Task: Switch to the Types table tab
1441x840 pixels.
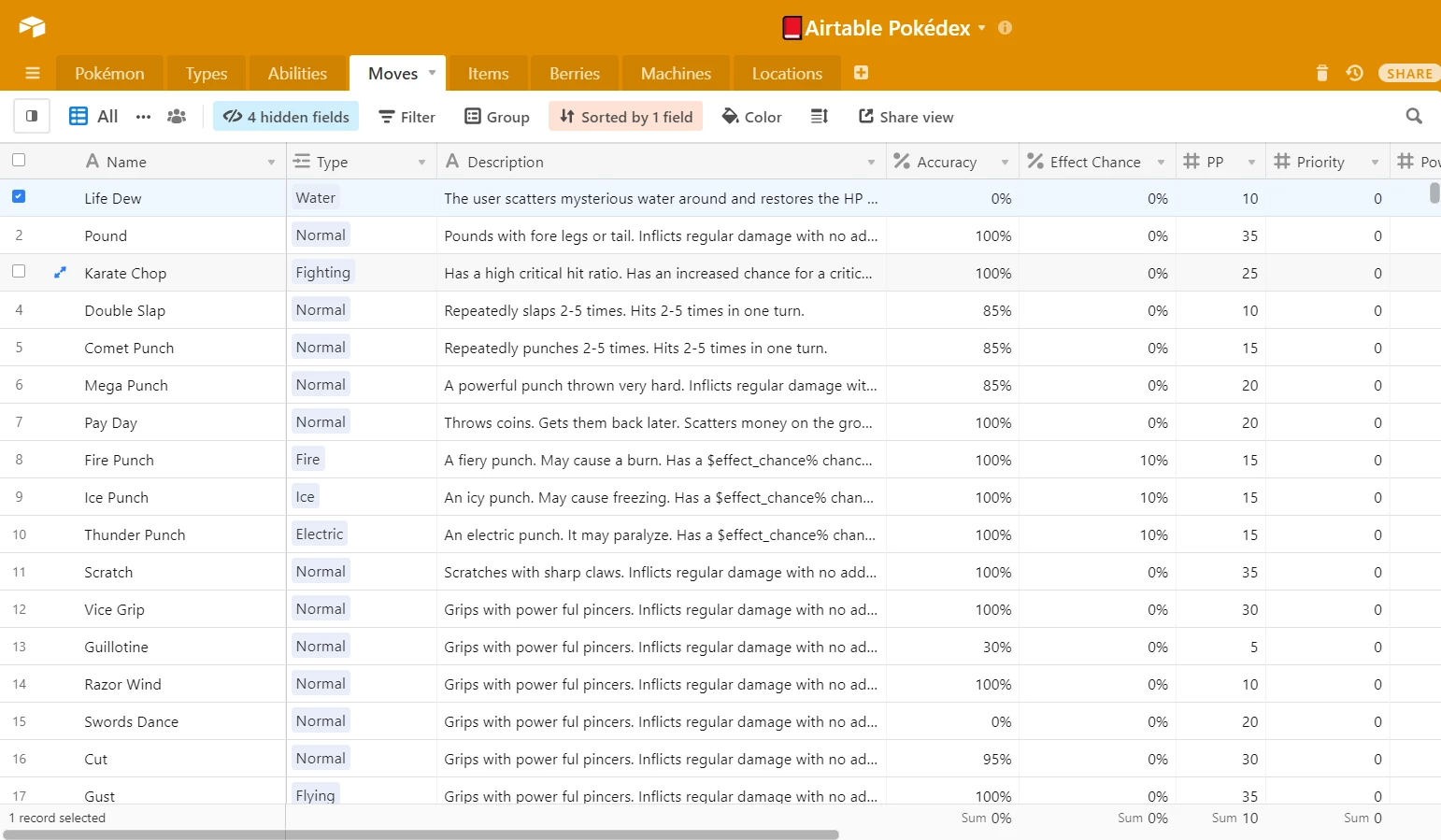Action: [x=207, y=73]
